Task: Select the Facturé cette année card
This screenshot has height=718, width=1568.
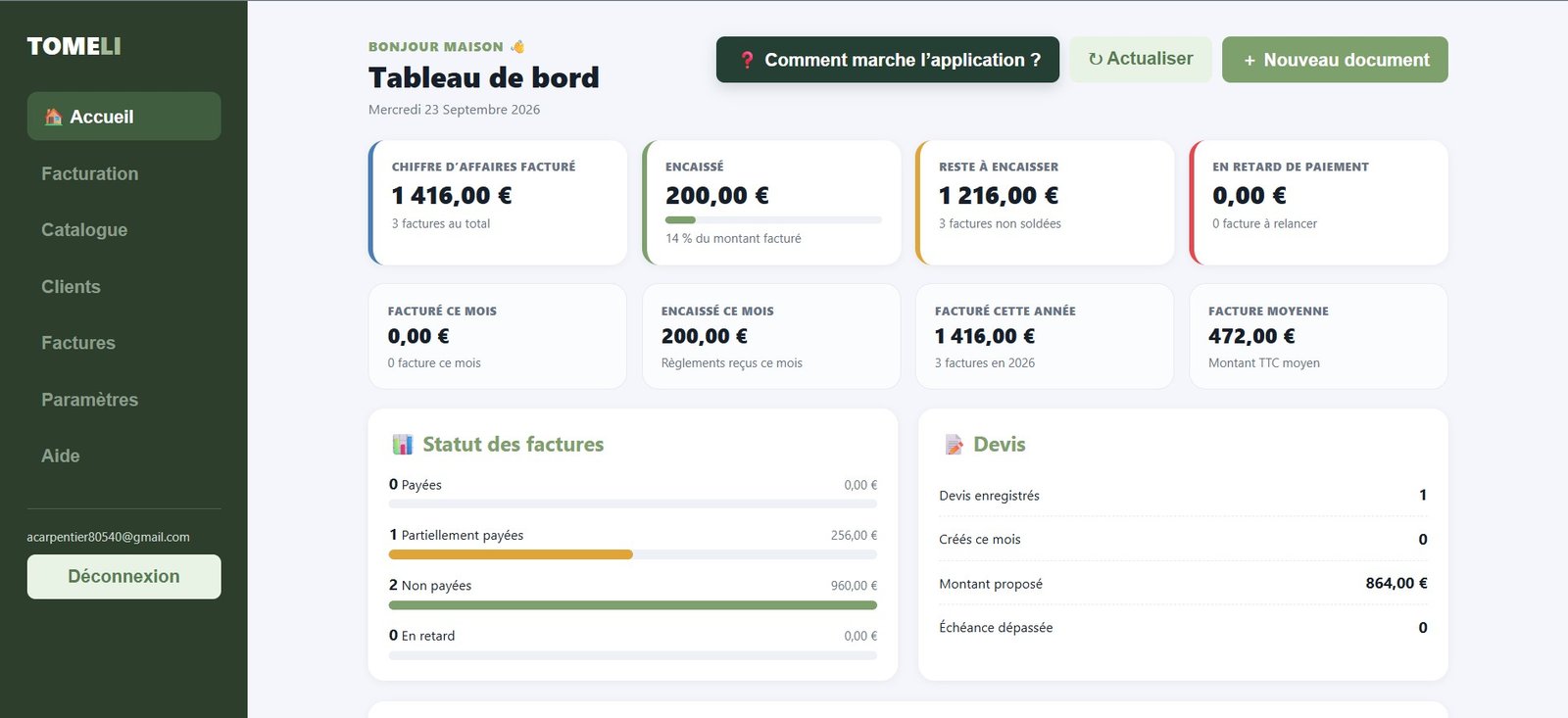Action: click(1045, 336)
